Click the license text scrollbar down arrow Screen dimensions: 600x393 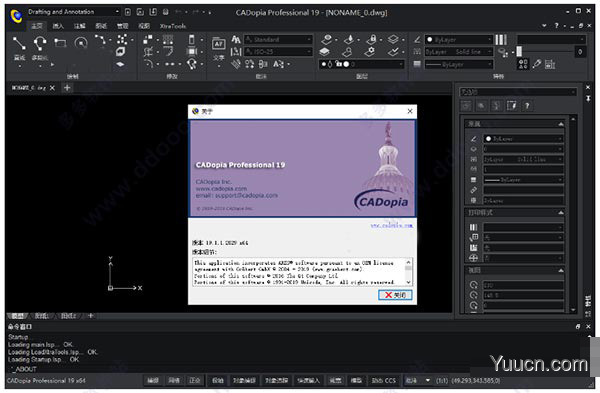408,282
